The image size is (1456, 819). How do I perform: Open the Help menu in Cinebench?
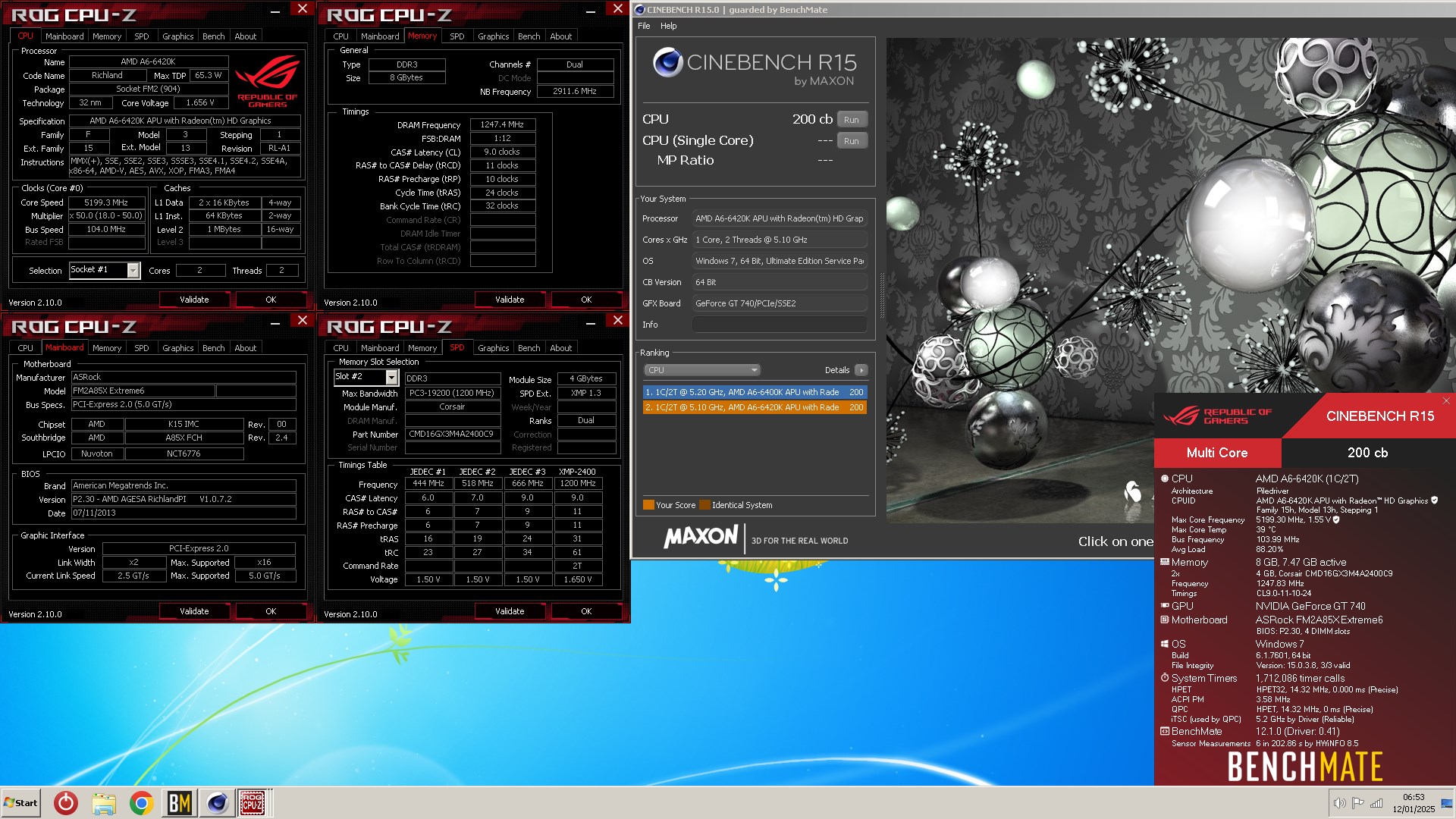click(668, 26)
